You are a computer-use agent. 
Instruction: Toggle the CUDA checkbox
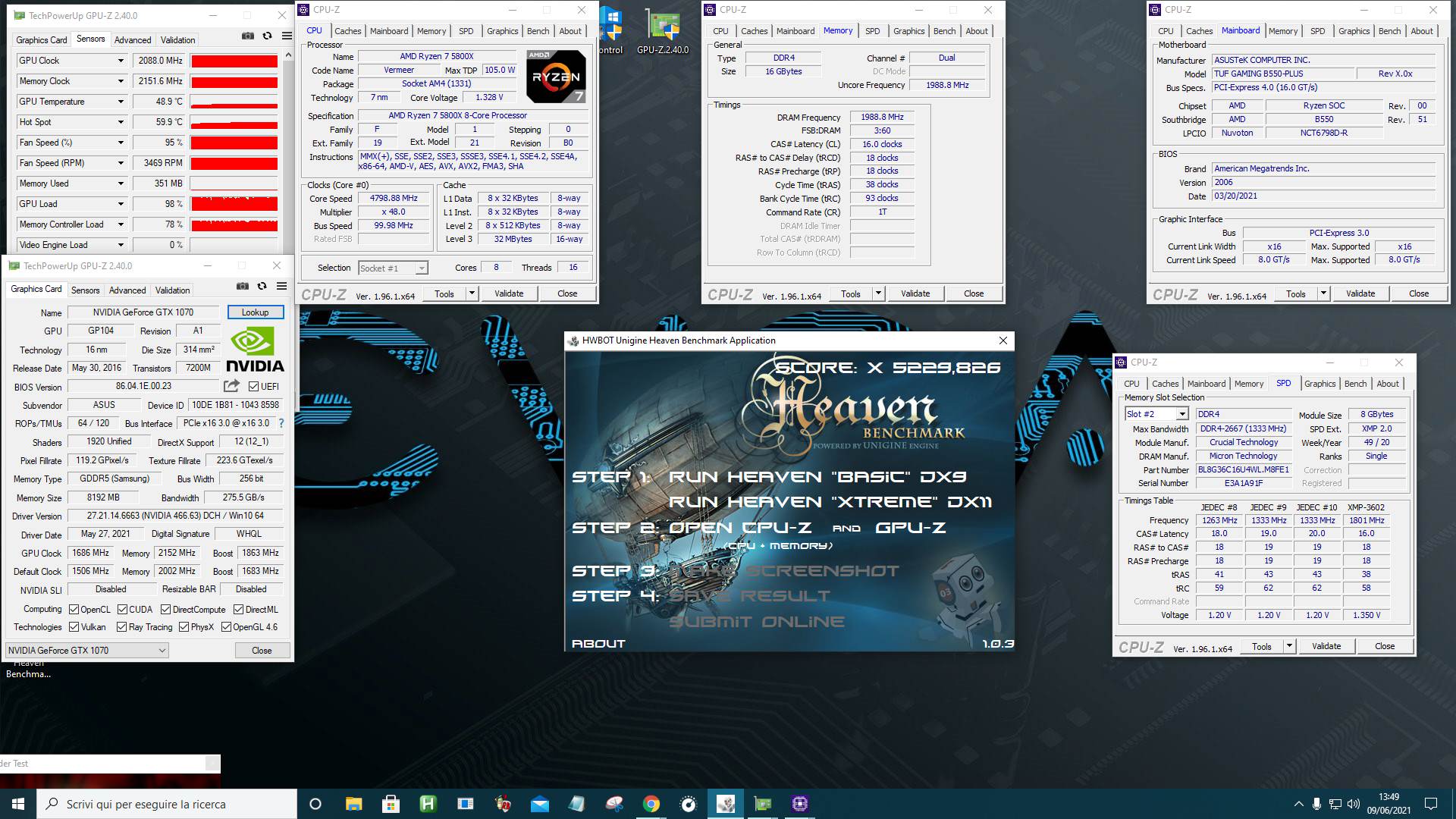point(121,609)
